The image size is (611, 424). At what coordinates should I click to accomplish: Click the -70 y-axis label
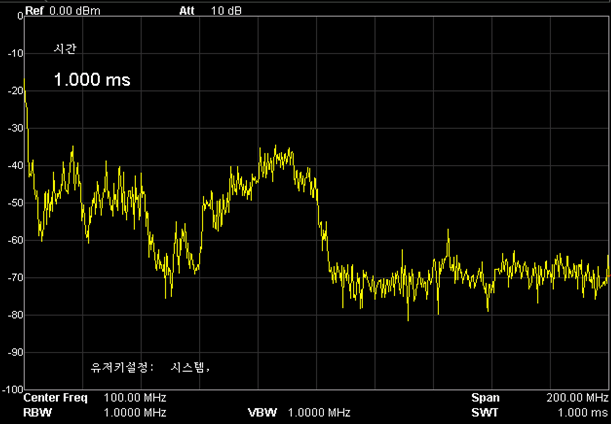coord(16,278)
